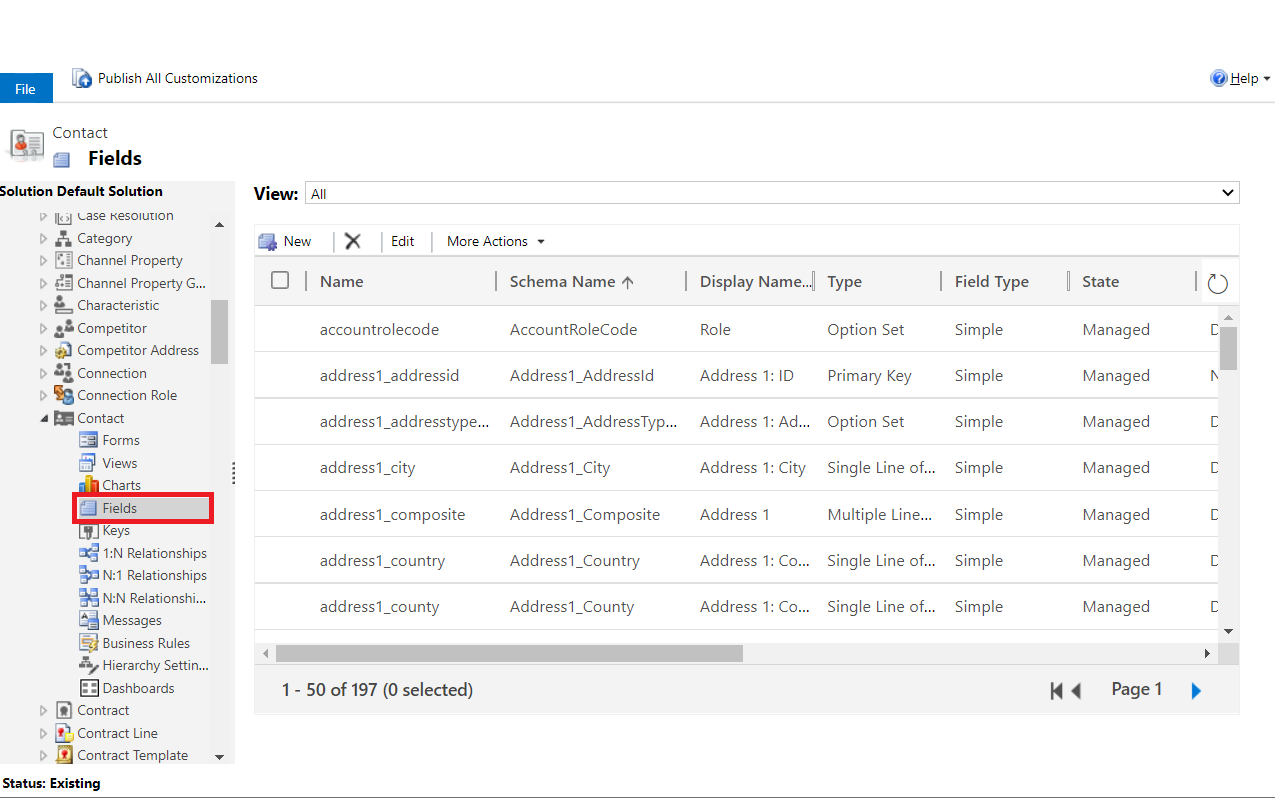Go to first page icon
Image resolution: width=1286 pixels, height=798 pixels.
(1056, 690)
